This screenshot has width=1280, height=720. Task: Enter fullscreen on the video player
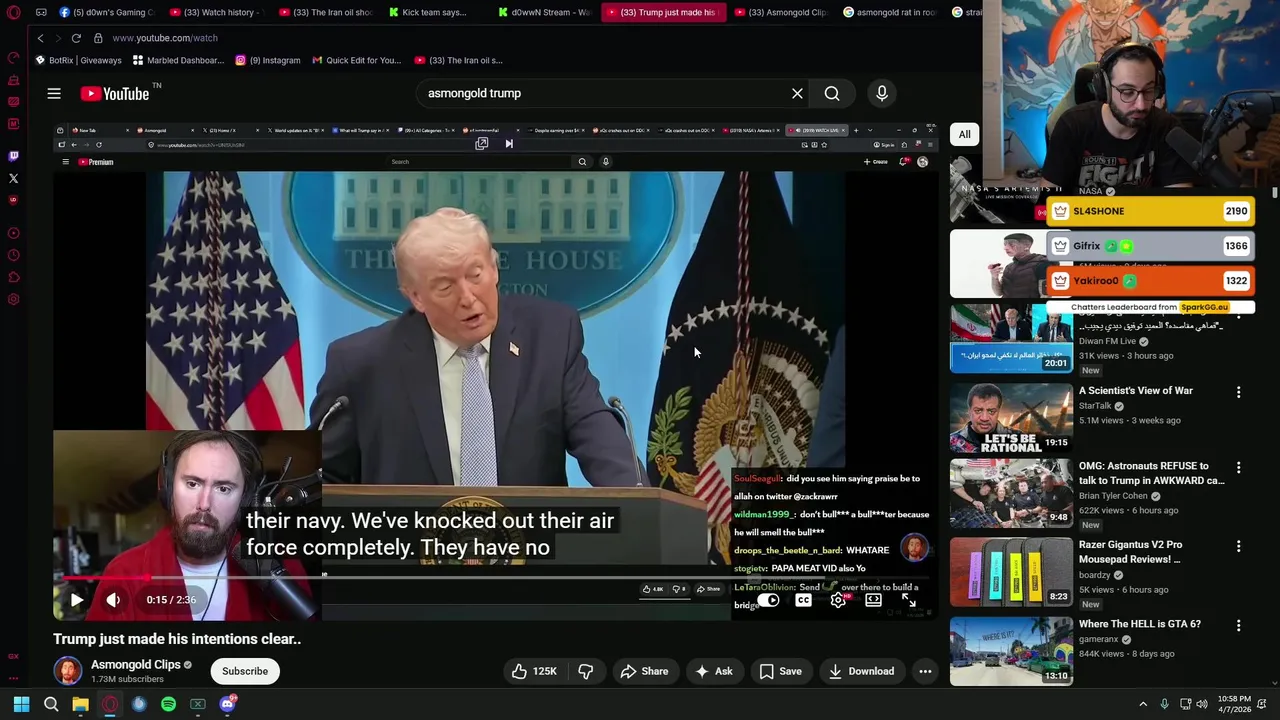pos(908,600)
